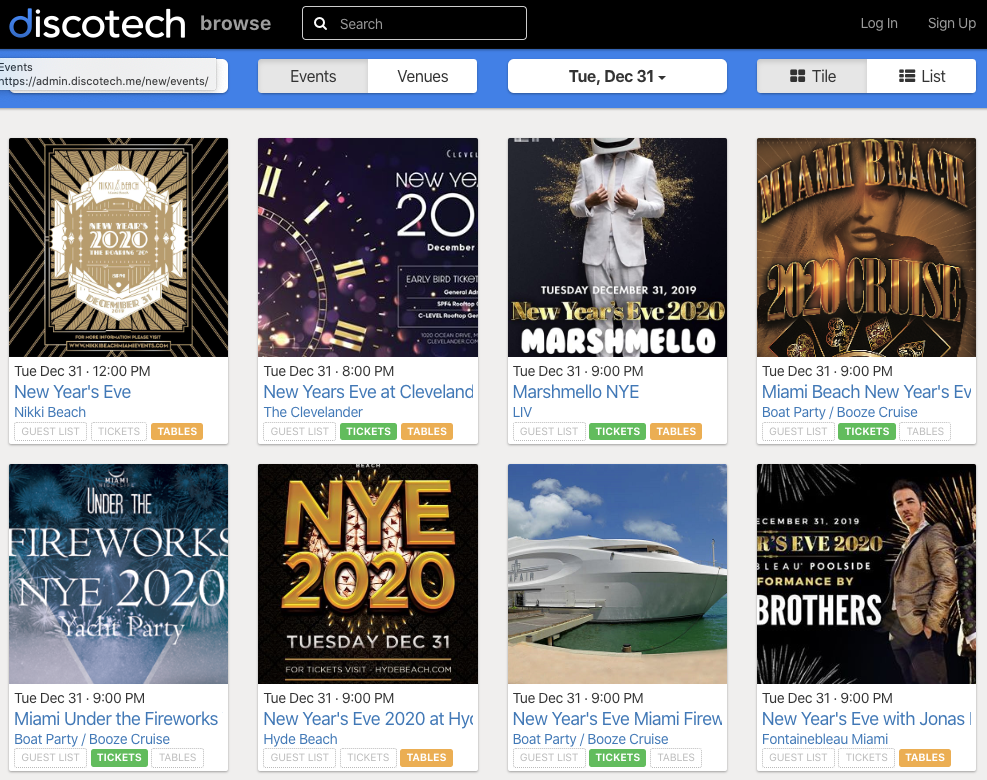Open the browse link in header

tap(235, 23)
